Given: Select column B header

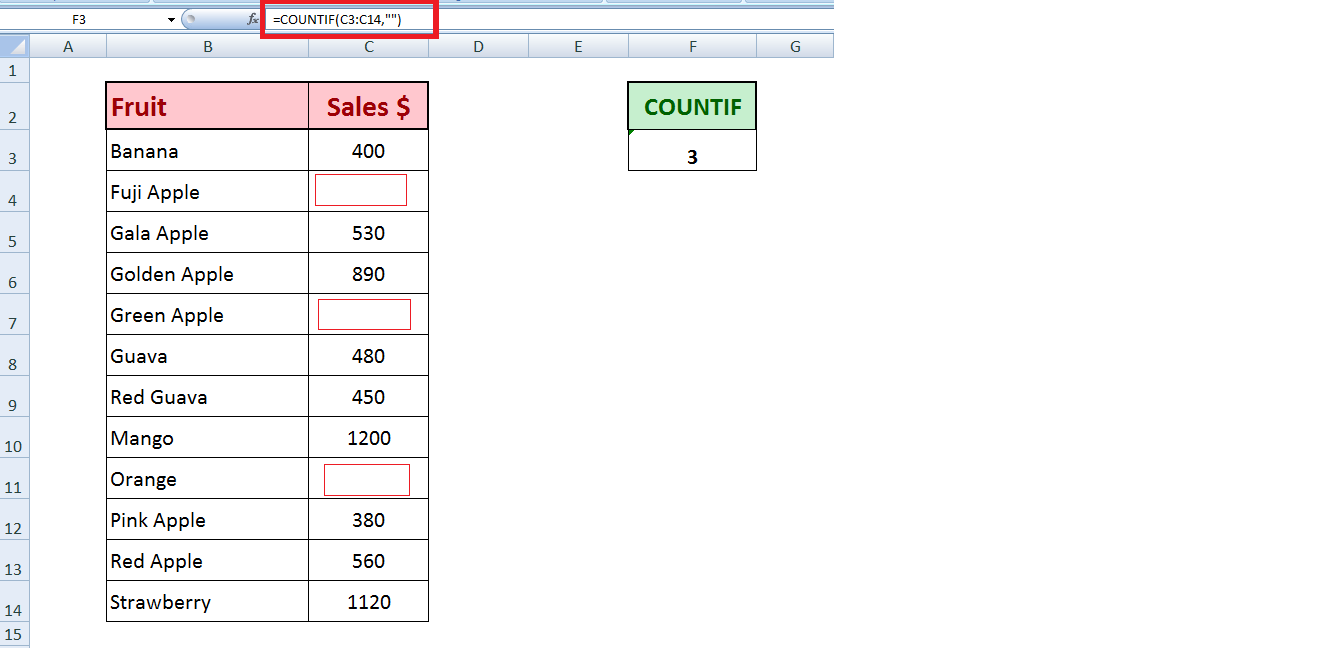Looking at the screenshot, I should tap(207, 46).
